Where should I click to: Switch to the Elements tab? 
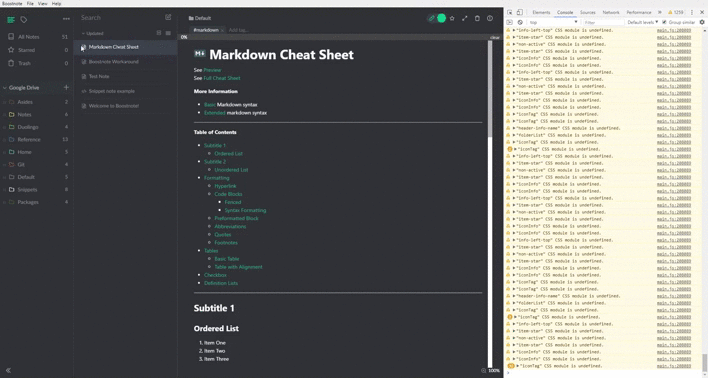pyautogui.click(x=541, y=13)
